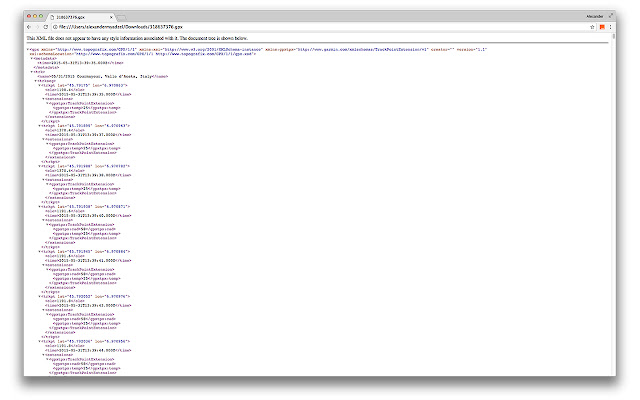Bookmark this page with the star icon
The image size is (640, 400).
coord(592,27)
